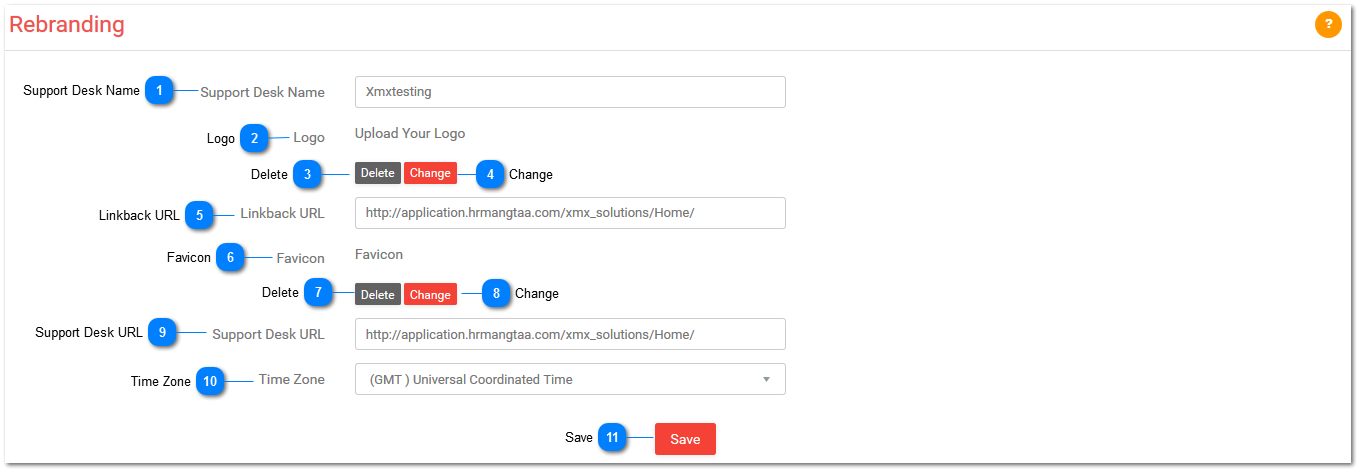Image resolution: width=1360 pixels, height=472 pixels.
Task: Click numbered callout marker 1
Action: tap(158, 91)
